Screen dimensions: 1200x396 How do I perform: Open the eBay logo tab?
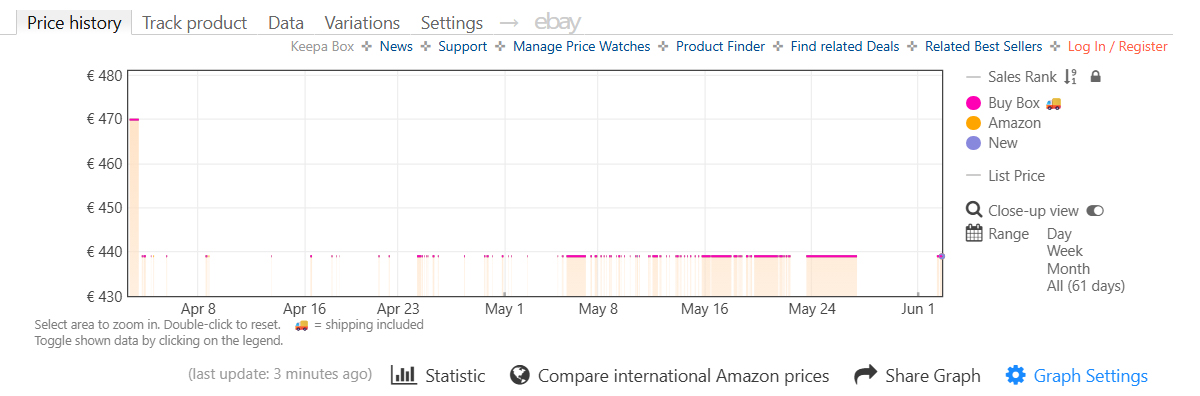557,22
